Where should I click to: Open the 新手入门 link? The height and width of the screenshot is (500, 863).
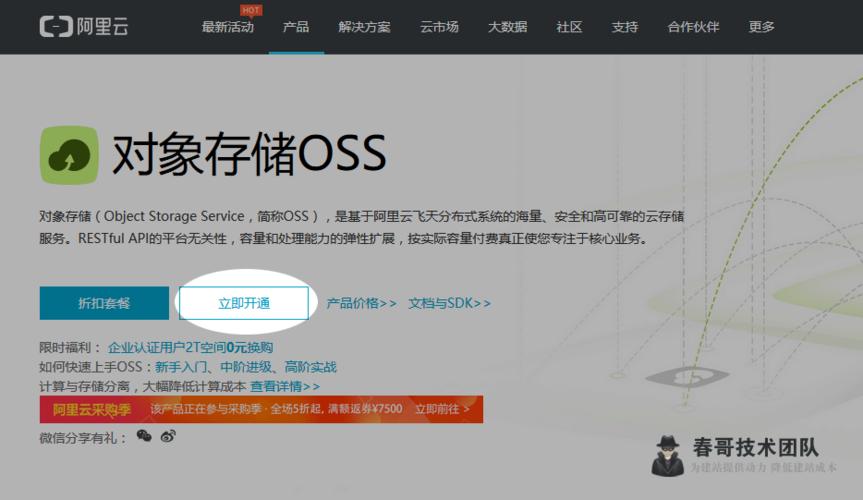(181, 367)
